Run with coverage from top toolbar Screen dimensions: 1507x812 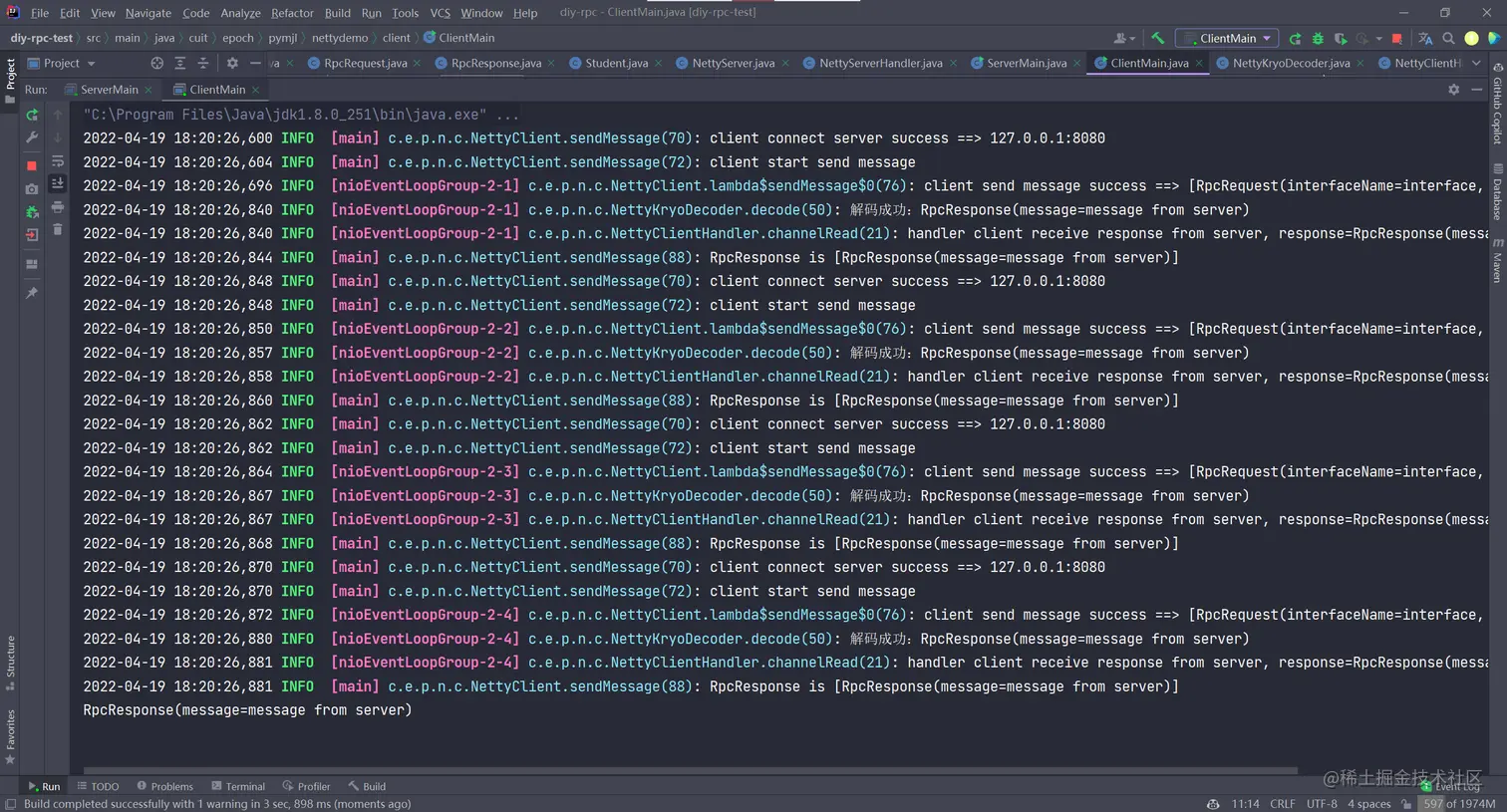click(x=1341, y=39)
